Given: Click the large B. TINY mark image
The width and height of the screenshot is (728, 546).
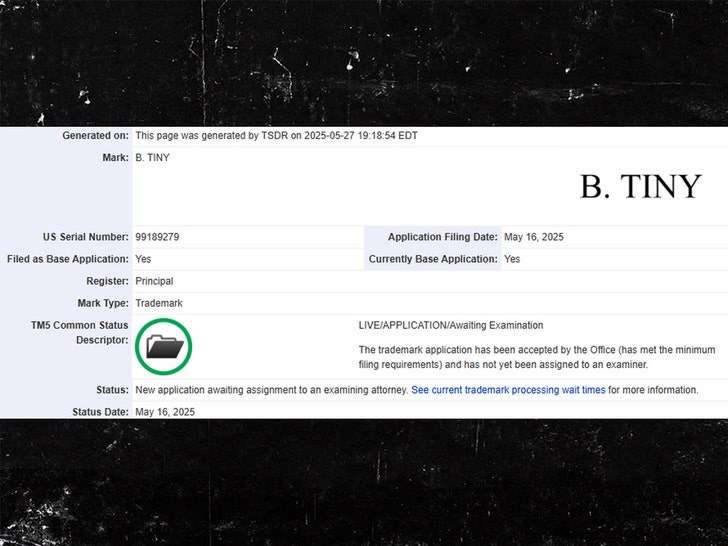Looking at the screenshot, I should [x=640, y=187].
